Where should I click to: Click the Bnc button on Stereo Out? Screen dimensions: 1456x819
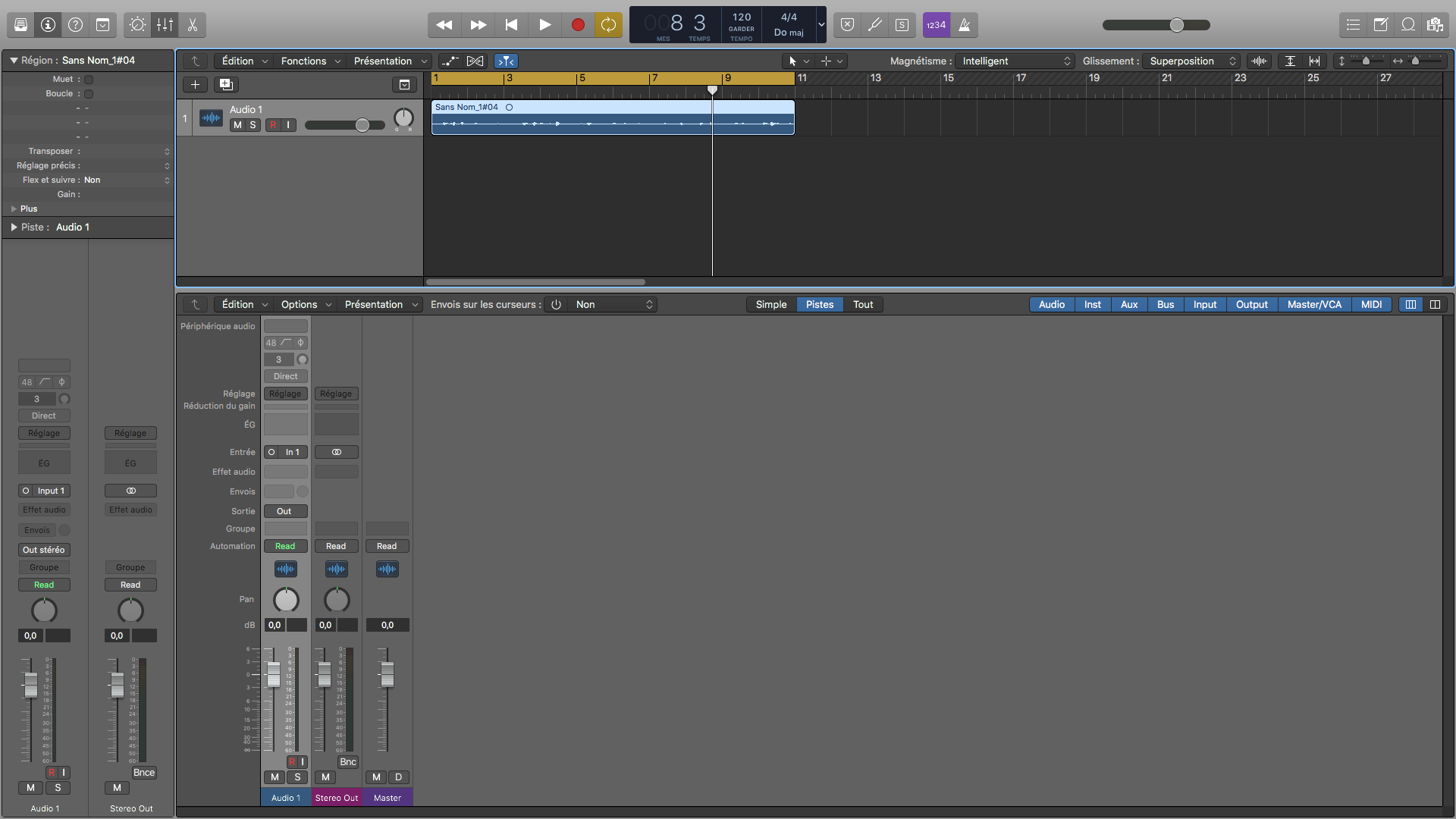click(x=347, y=762)
